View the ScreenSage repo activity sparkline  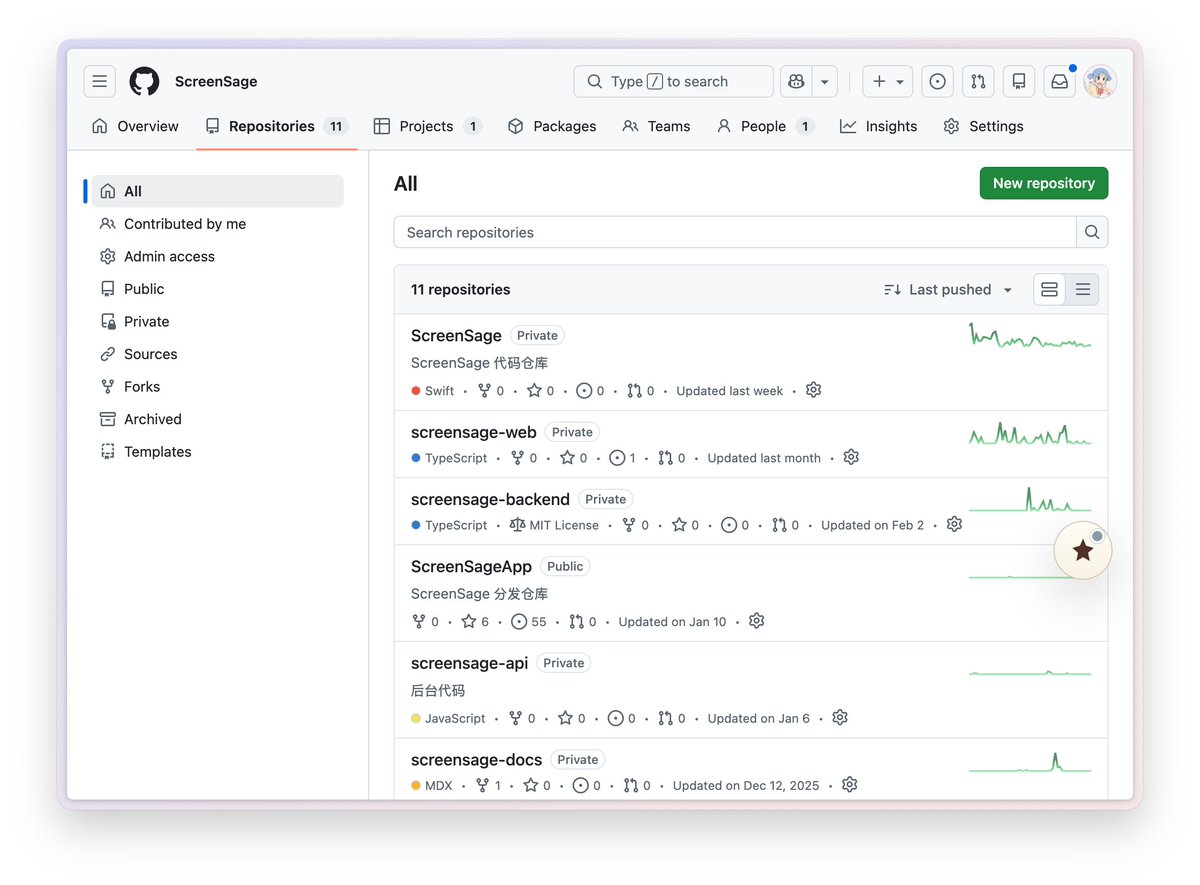[x=1030, y=335]
